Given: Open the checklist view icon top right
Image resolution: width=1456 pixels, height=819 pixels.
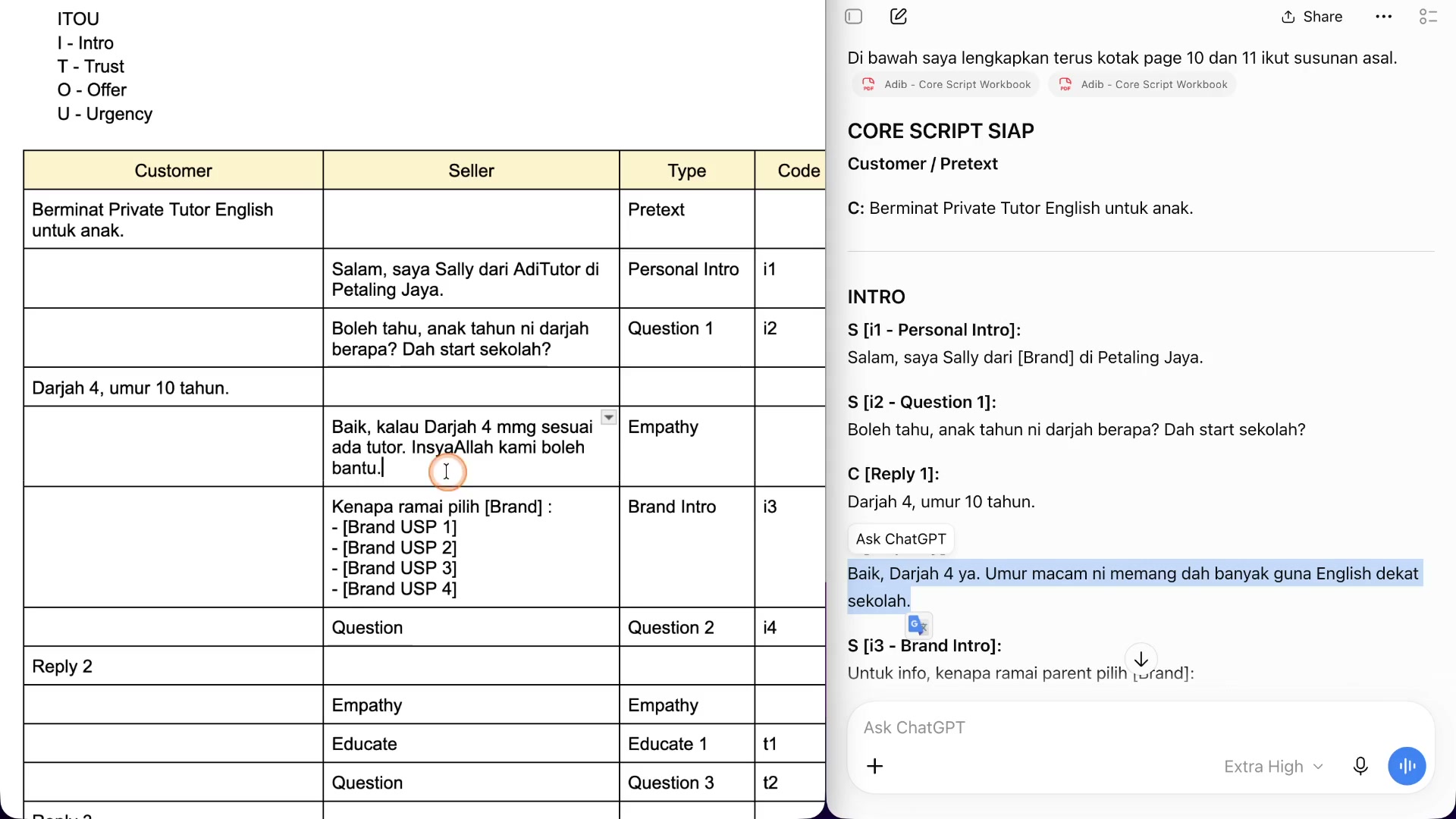Looking at the screenshot, I should tap(1428, 17).
